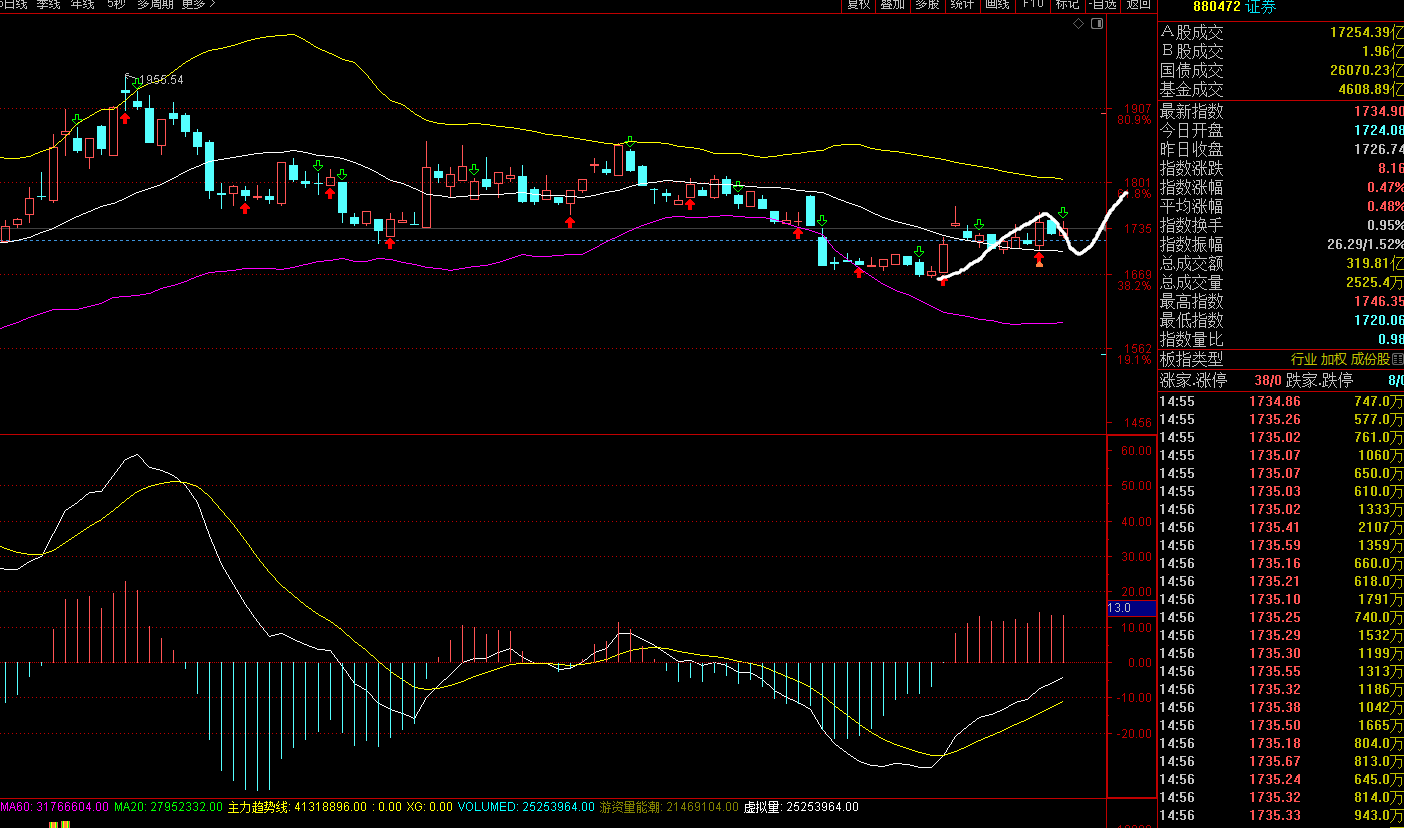Select the 5秒 interval
Screen dimensions: 1404x828
[x=116, y=4]
